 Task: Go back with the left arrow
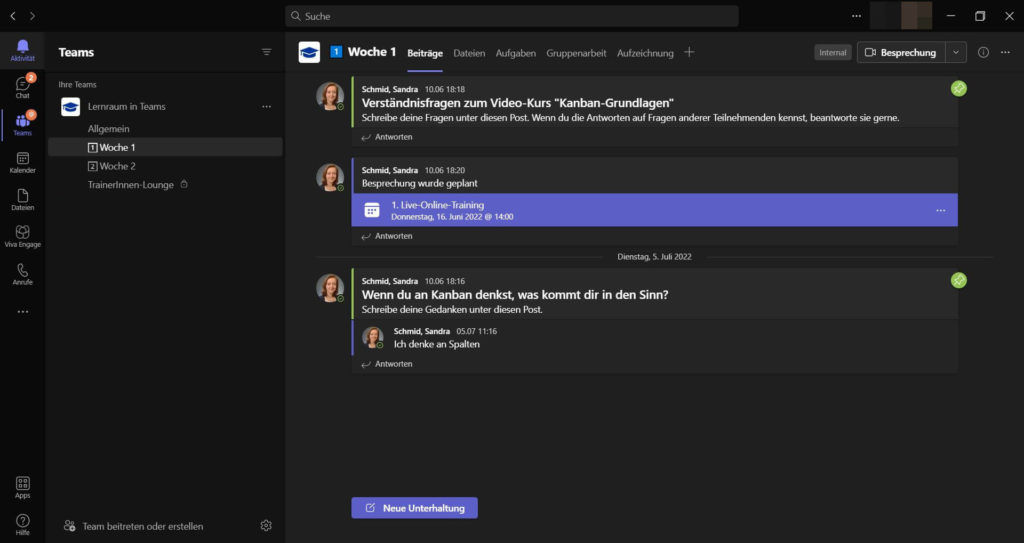pos(12,16)
